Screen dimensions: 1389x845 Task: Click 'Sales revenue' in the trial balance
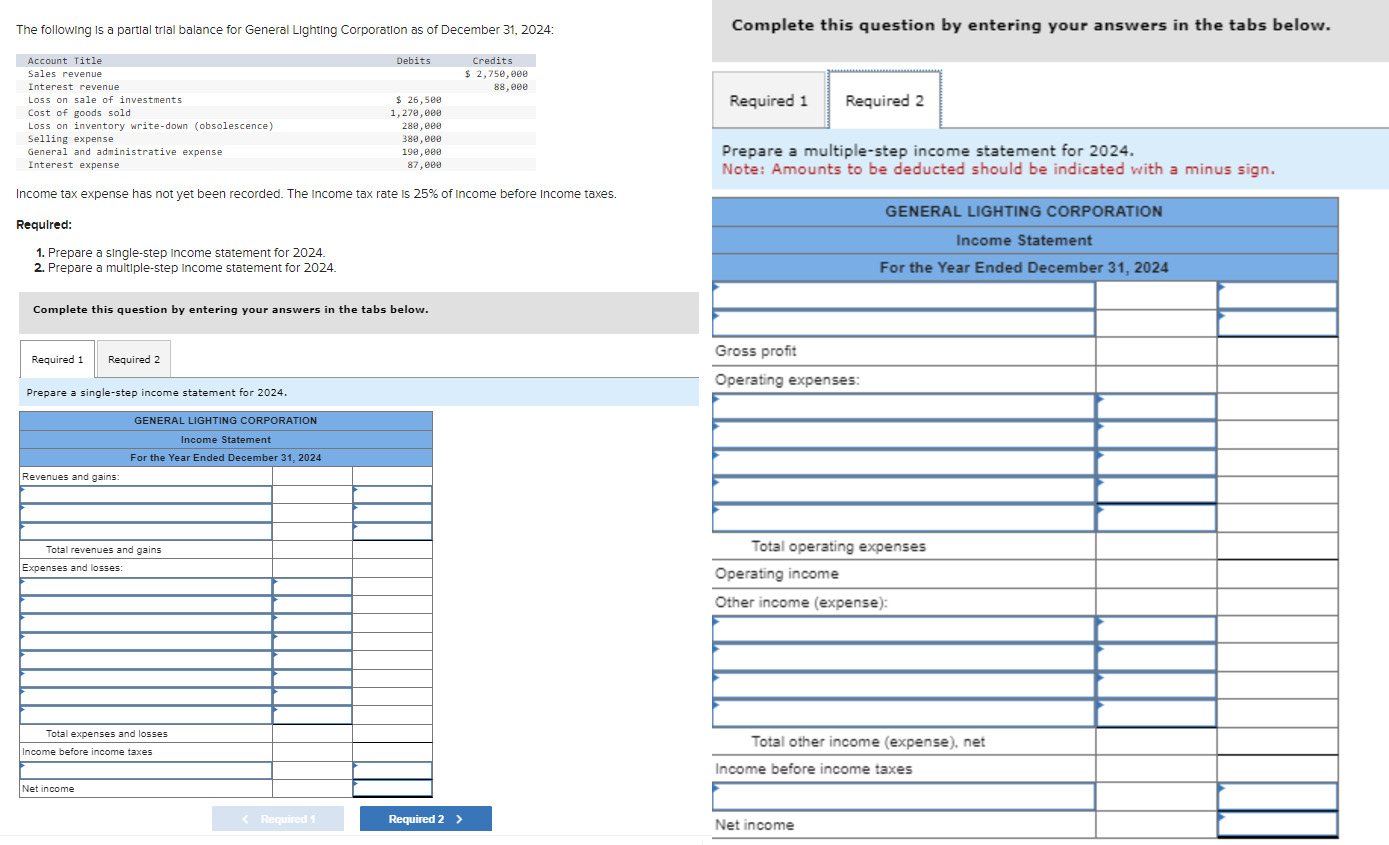(x=65, y=74)
